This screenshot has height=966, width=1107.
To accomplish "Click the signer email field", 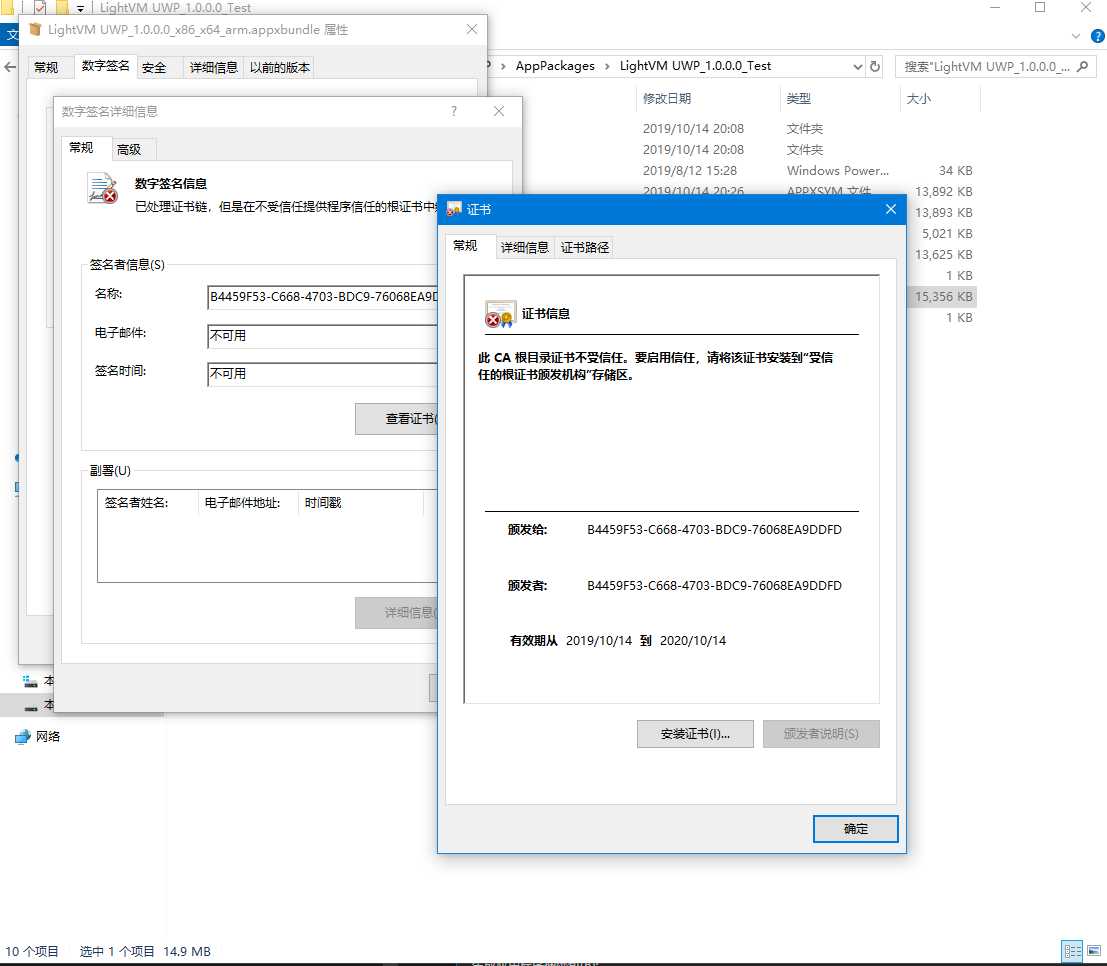I will (323, 336).
